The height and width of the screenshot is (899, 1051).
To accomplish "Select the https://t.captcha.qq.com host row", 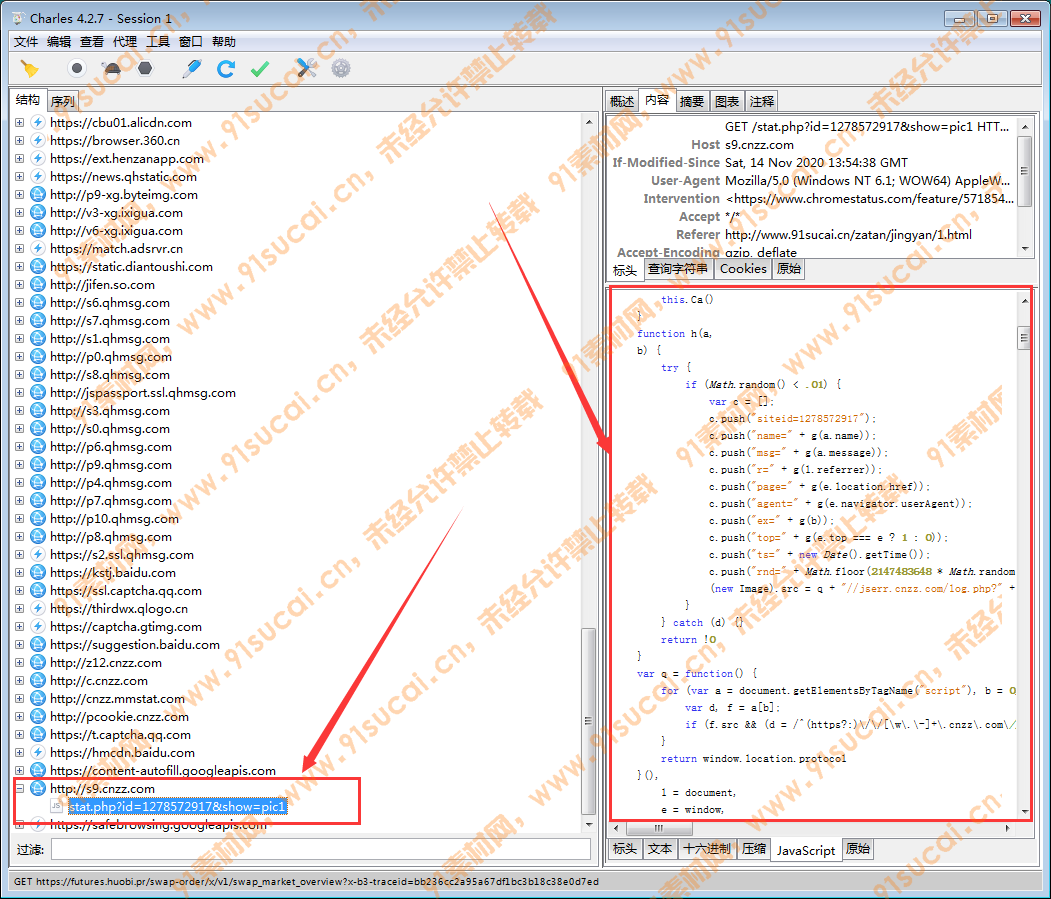I will tap(120, 735).
